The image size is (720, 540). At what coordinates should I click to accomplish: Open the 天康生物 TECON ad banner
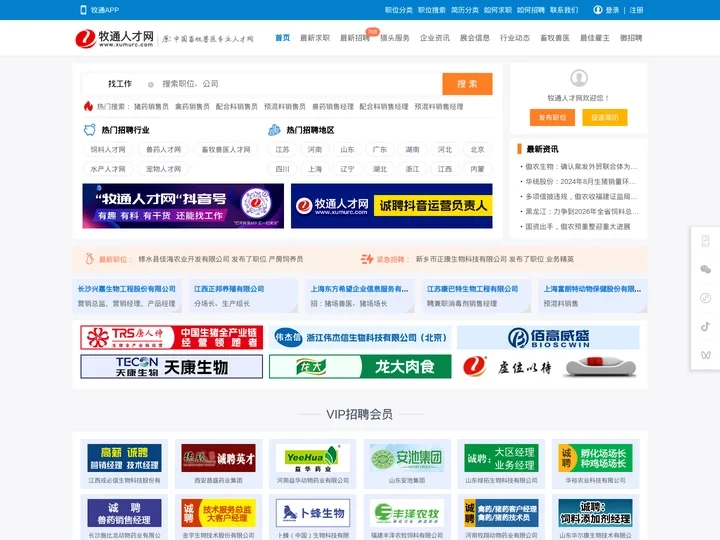(172, 366)
